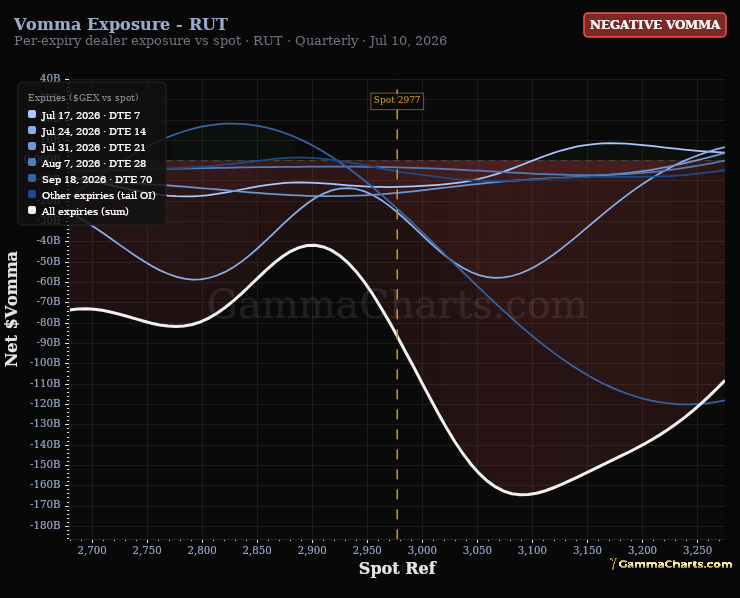Click the 3,000 tick on Spot Ref axis
Viewport: 740px width, 598px height.
422,550
